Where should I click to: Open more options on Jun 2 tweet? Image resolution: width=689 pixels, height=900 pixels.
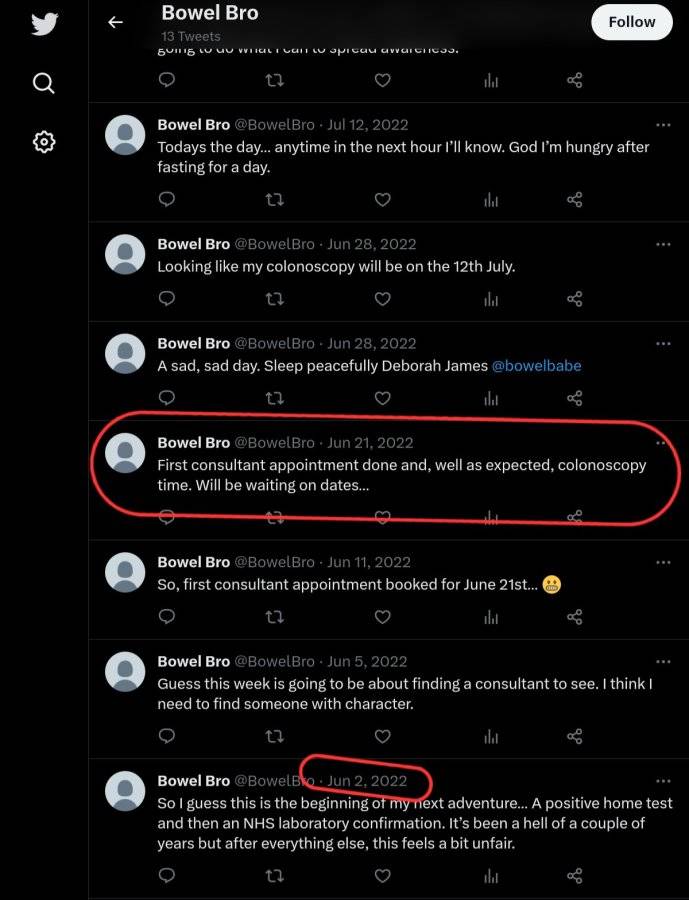(x=663, y=781)
